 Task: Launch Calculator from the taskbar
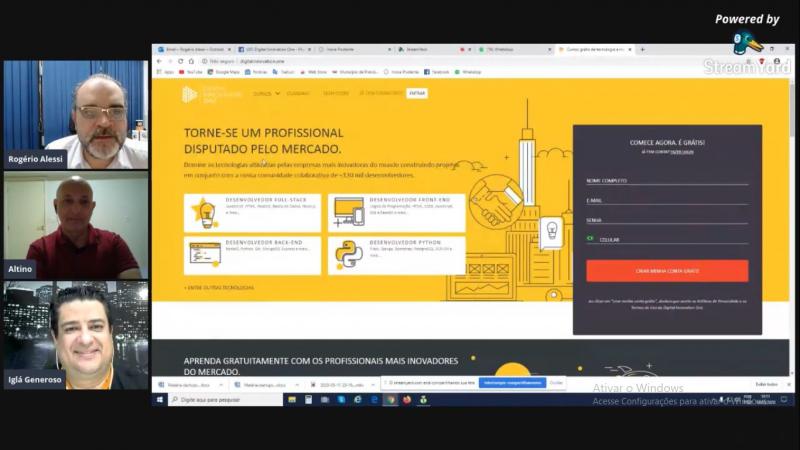(x=308, y=399)
